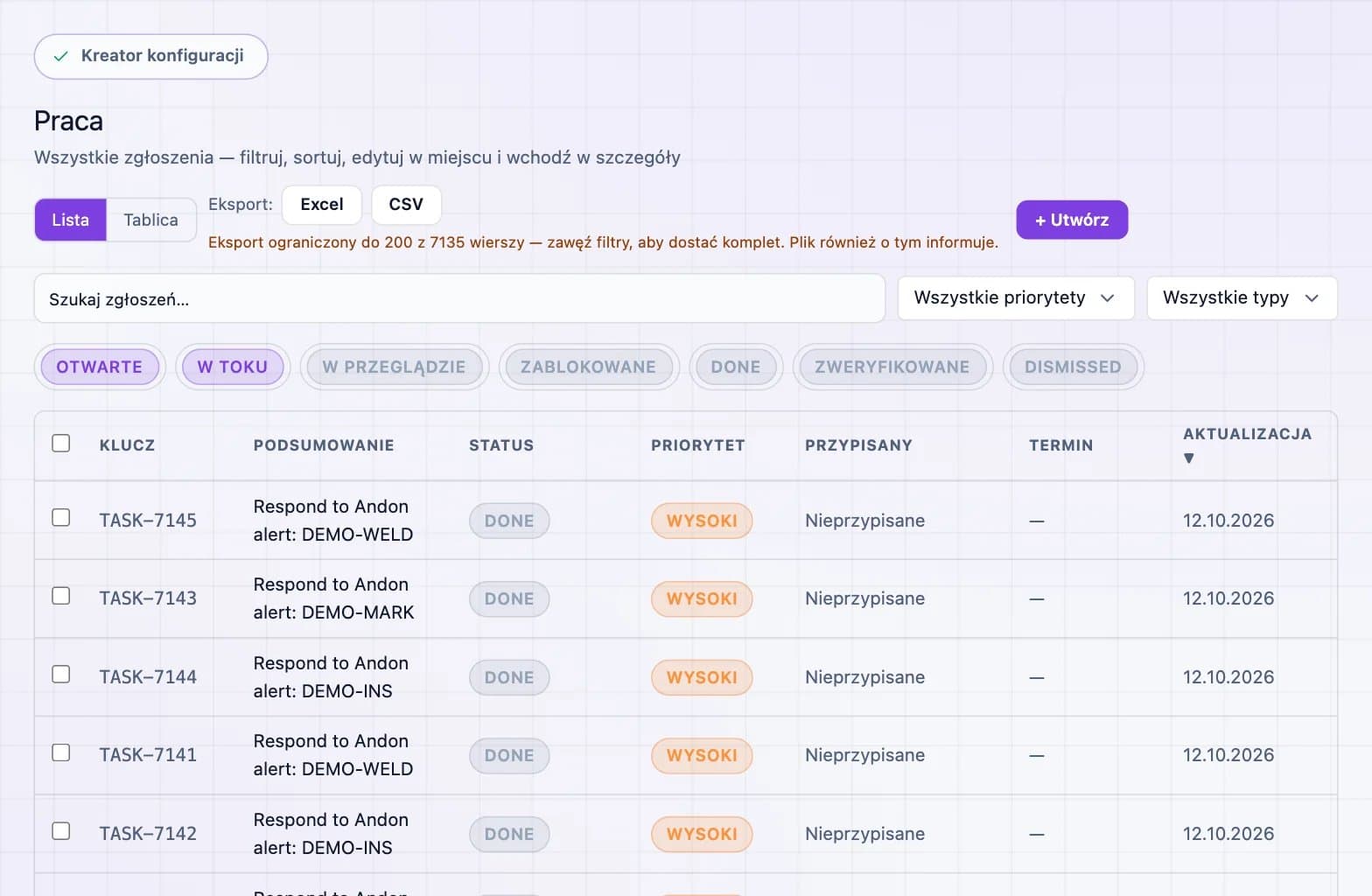Set due date dash for TASK-7144
Image resolution: width=1372 pixels, height=896 pixels.
[x=1037, y=677]
